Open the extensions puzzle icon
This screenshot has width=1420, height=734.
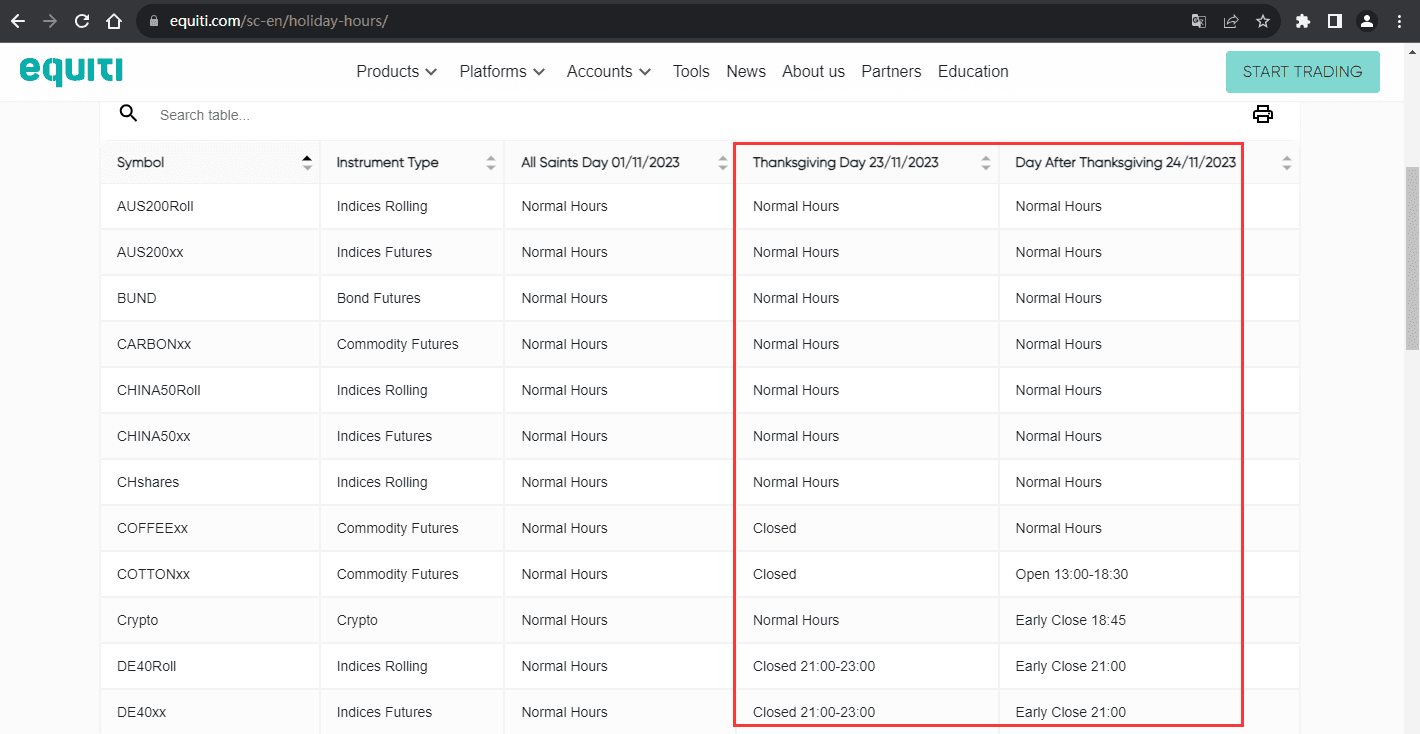(x=1302, y=21)
